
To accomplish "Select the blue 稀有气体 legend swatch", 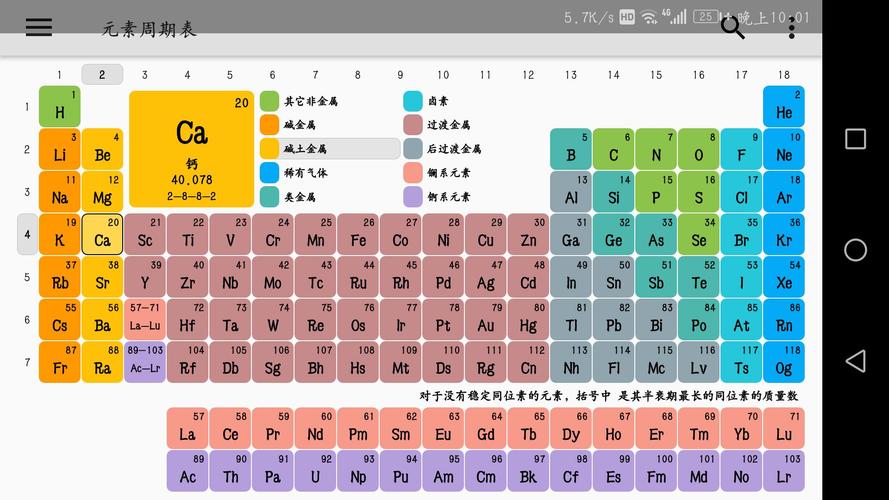I will [x=269, y=172].
